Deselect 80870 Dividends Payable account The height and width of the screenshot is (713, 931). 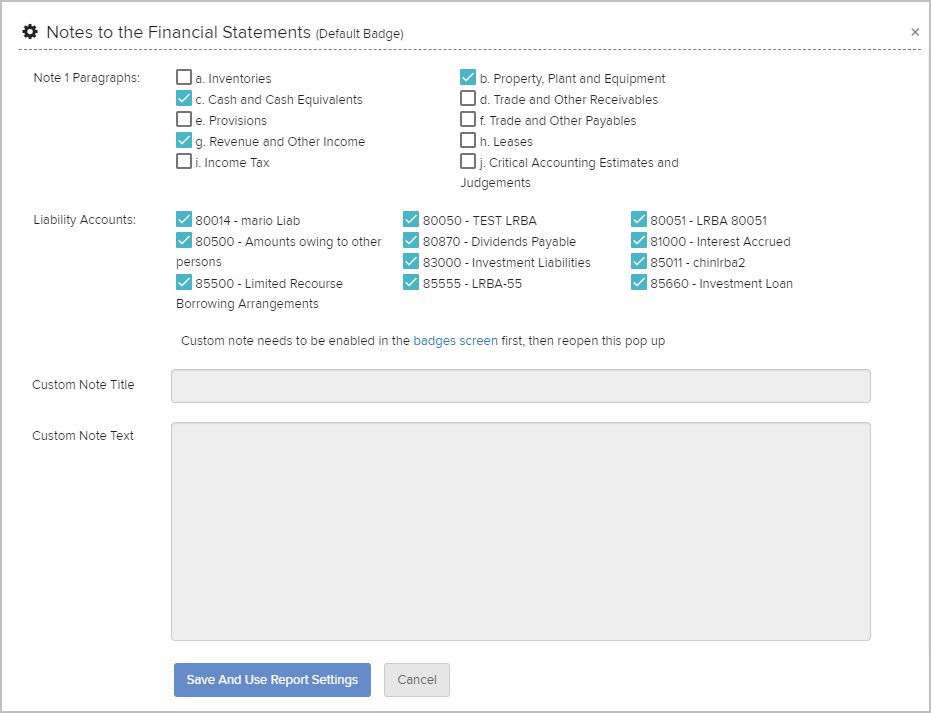pos(411,241)
